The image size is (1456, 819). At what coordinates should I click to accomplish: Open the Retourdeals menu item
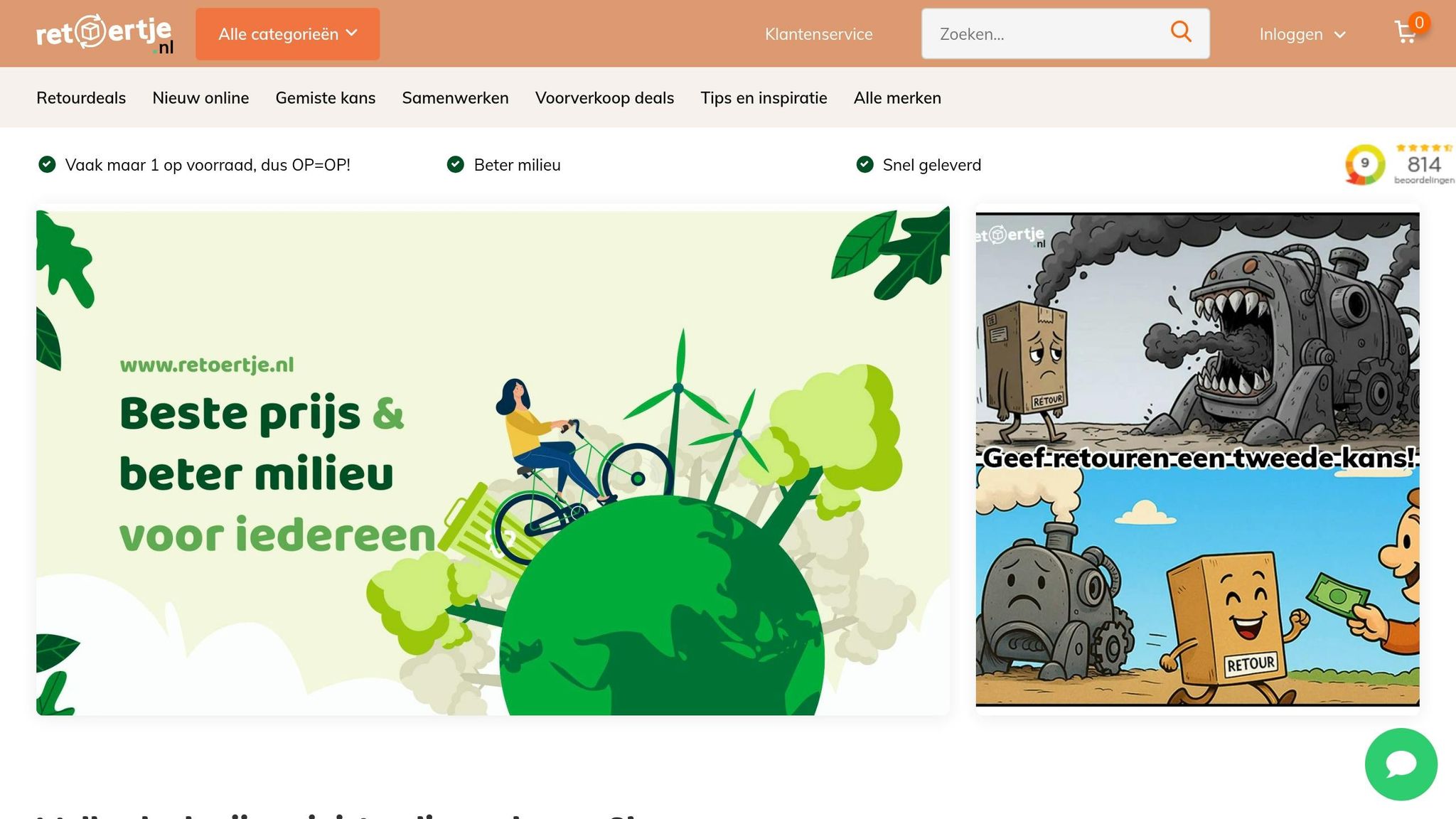(x=81, y=98)
